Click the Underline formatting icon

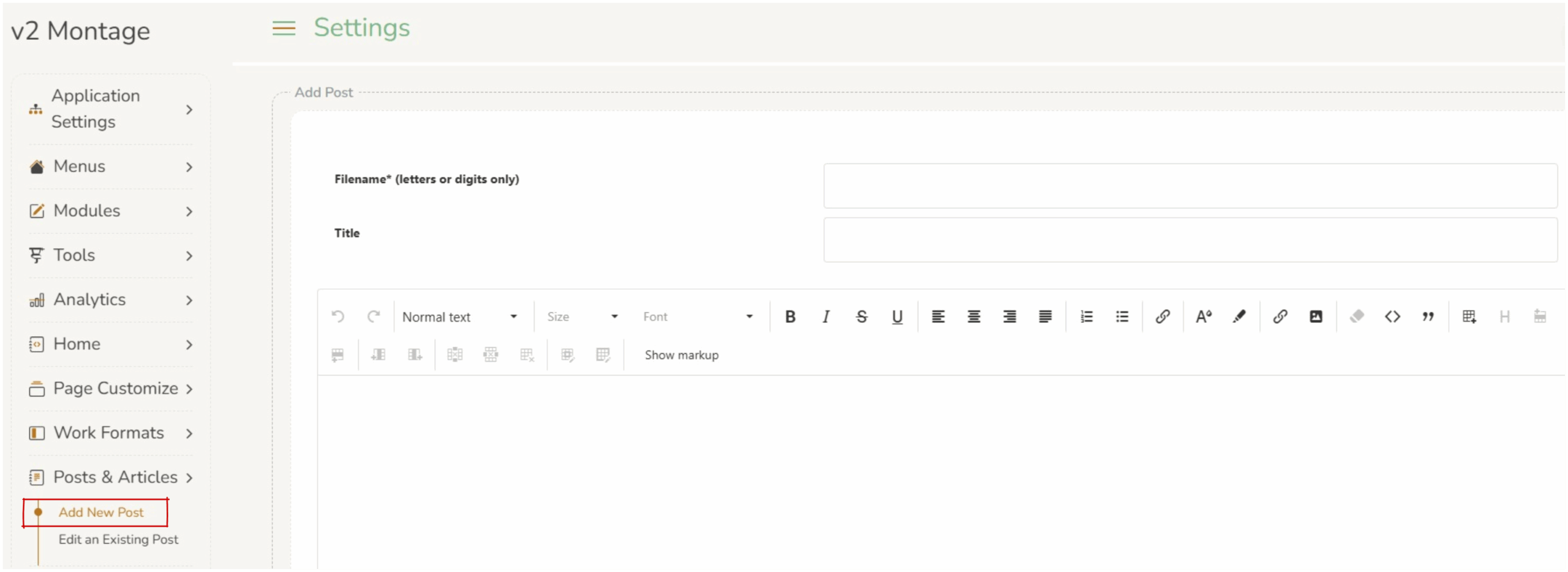[897, 317]
